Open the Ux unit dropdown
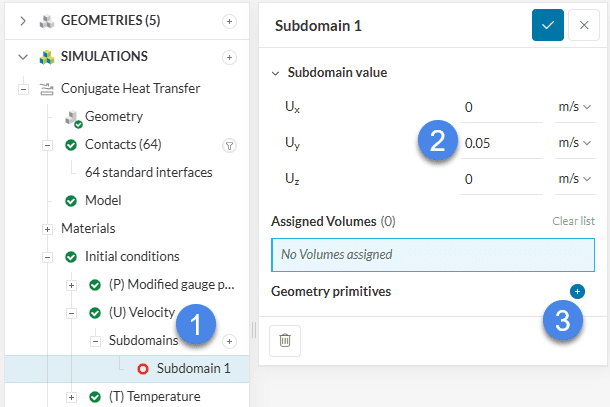 pos(574,107)
